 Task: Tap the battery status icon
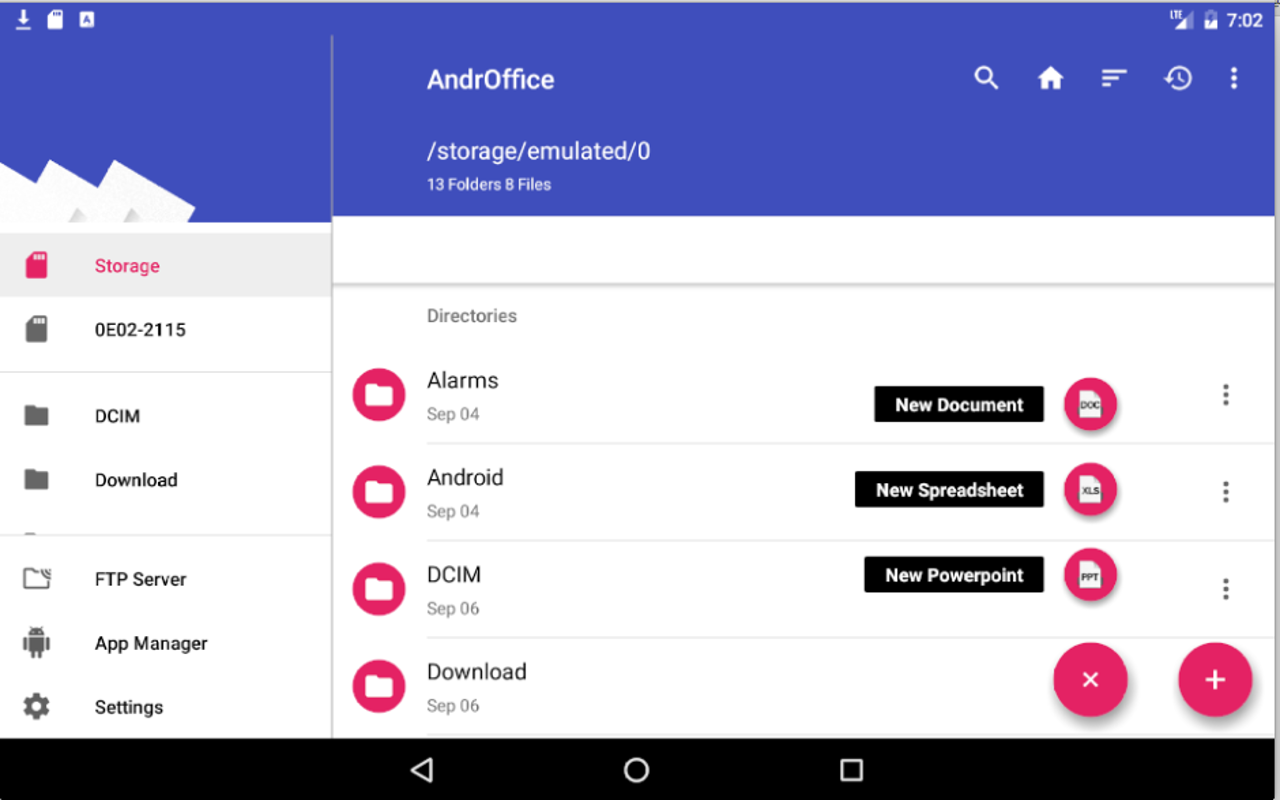[1211, 19]
